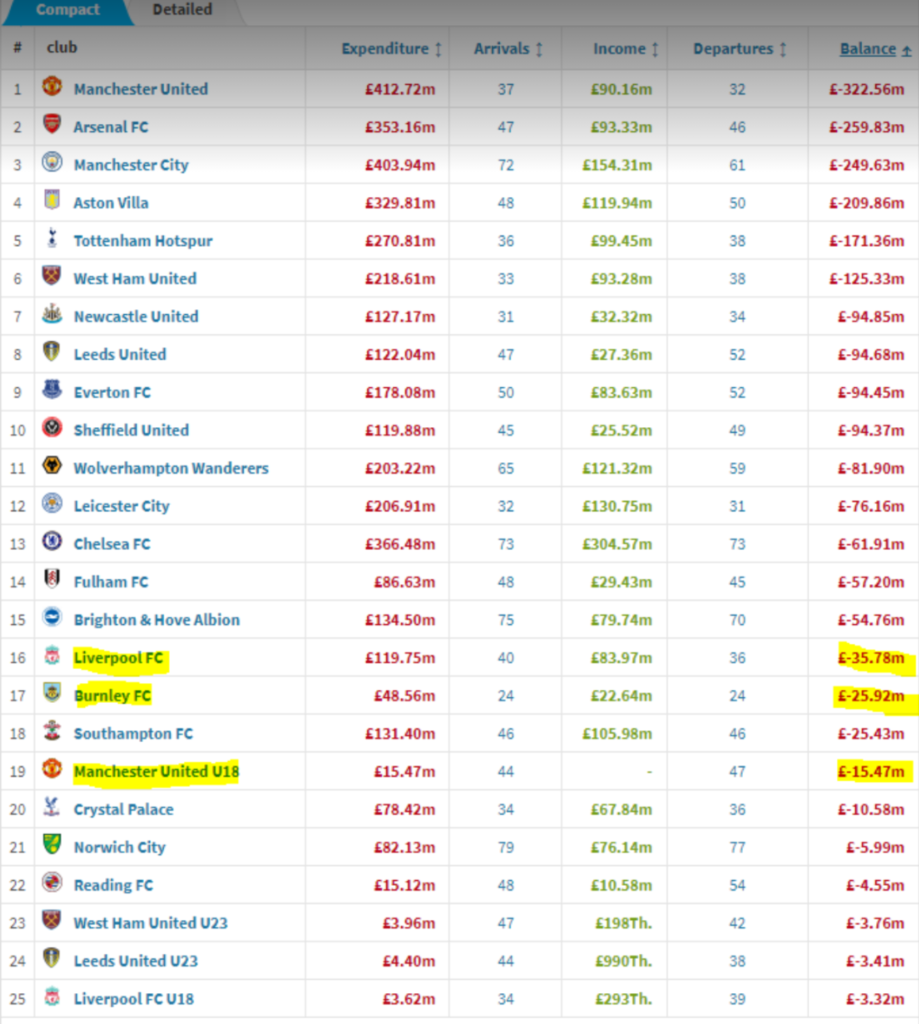This screenshot has width=919, height=1024.
Task: Click the West Ham United crest in row 6
Action: (52, 276)
